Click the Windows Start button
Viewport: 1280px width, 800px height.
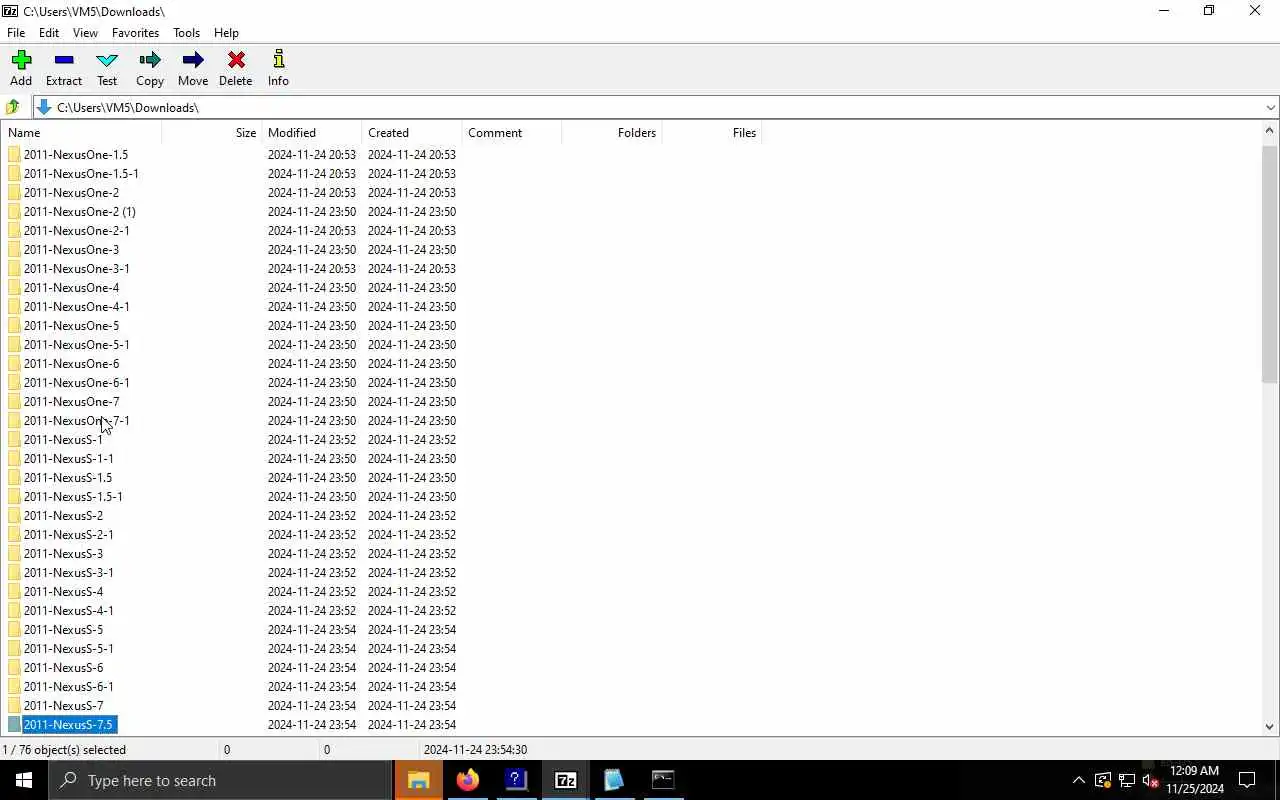[24, 780]
